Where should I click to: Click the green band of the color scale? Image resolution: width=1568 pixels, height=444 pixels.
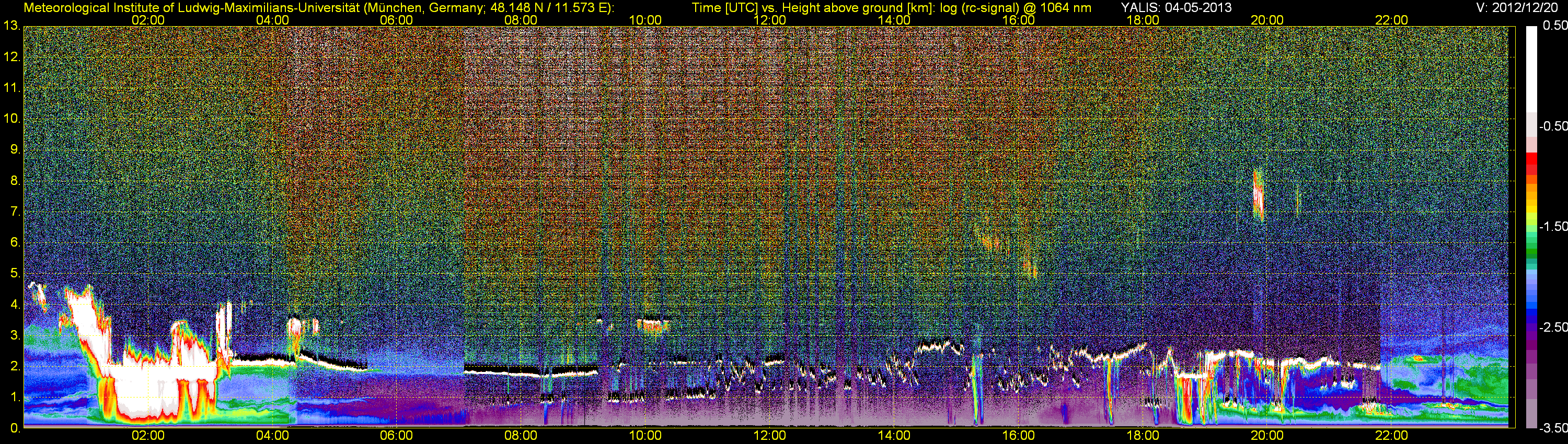(1531, 252)
